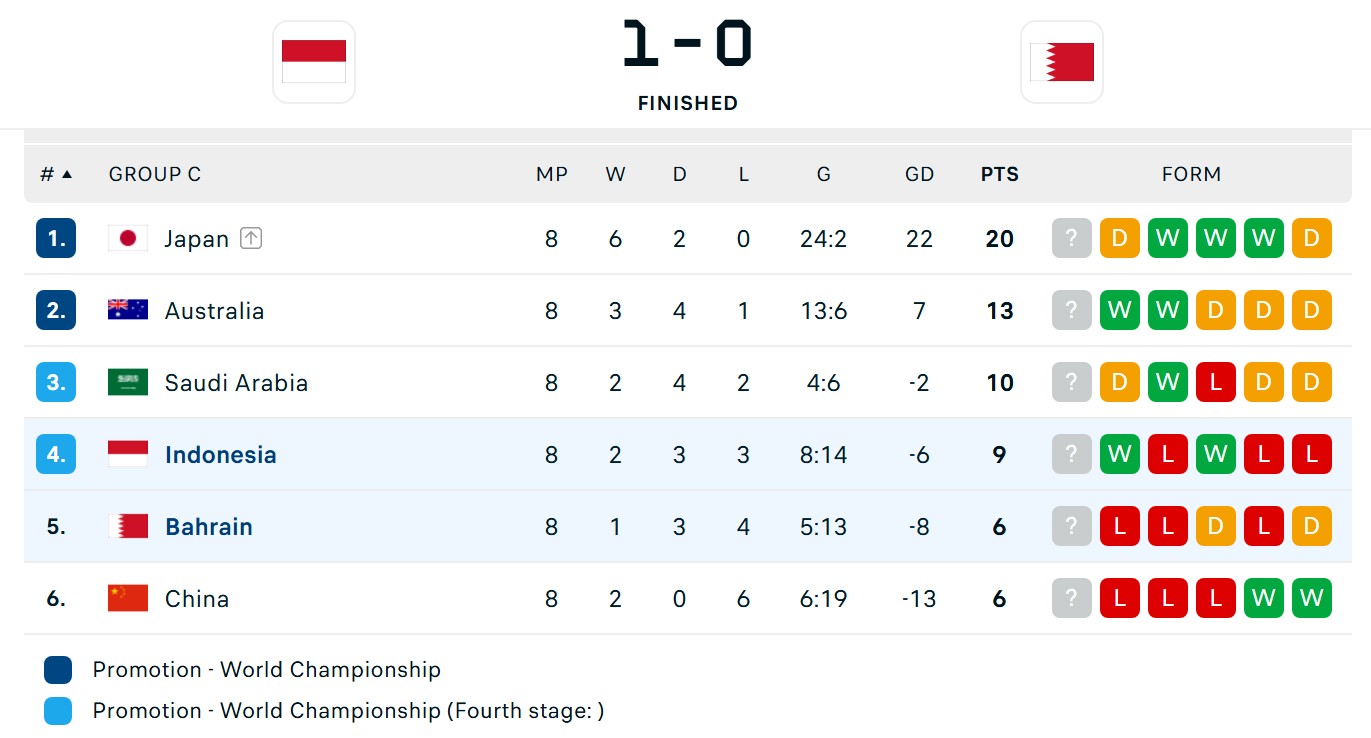This screenshot has width=1371, height=738.
Task: Click the China flag icon in standings
Action: [x=128, y=598]
